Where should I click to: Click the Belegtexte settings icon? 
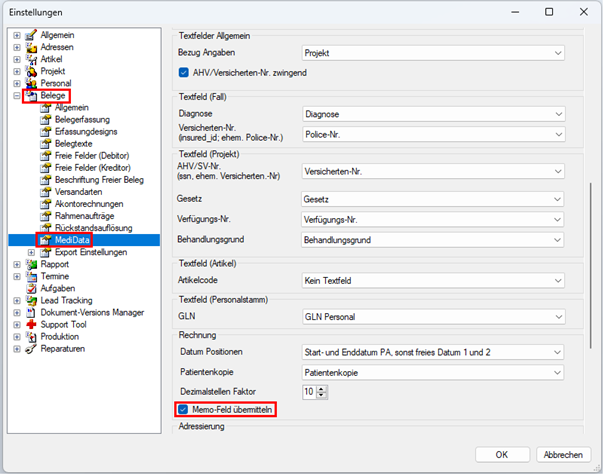(x=46, y=144)
